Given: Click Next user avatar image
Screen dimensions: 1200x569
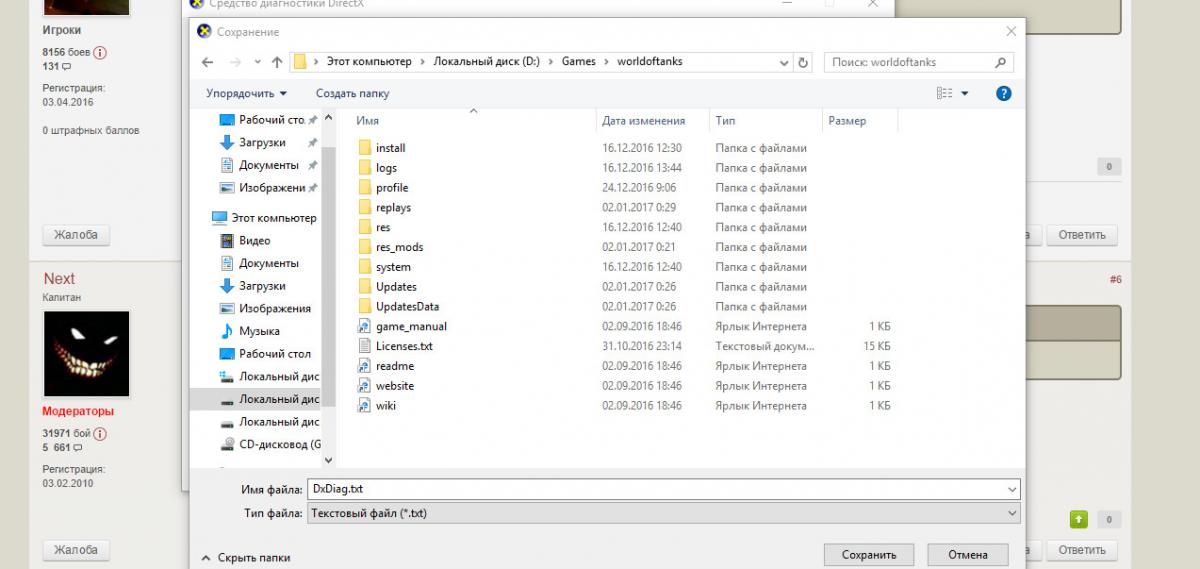Looking at the screenshot, I should 86,353.
